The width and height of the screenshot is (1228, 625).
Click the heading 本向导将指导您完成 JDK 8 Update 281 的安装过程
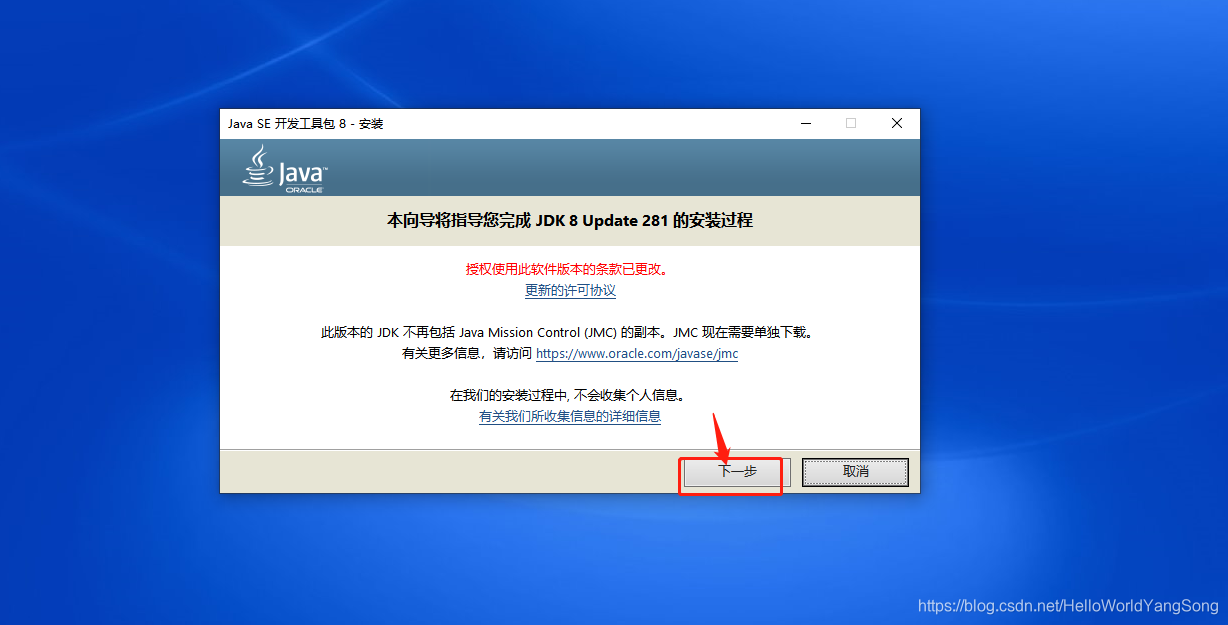(x=570, y=220)
